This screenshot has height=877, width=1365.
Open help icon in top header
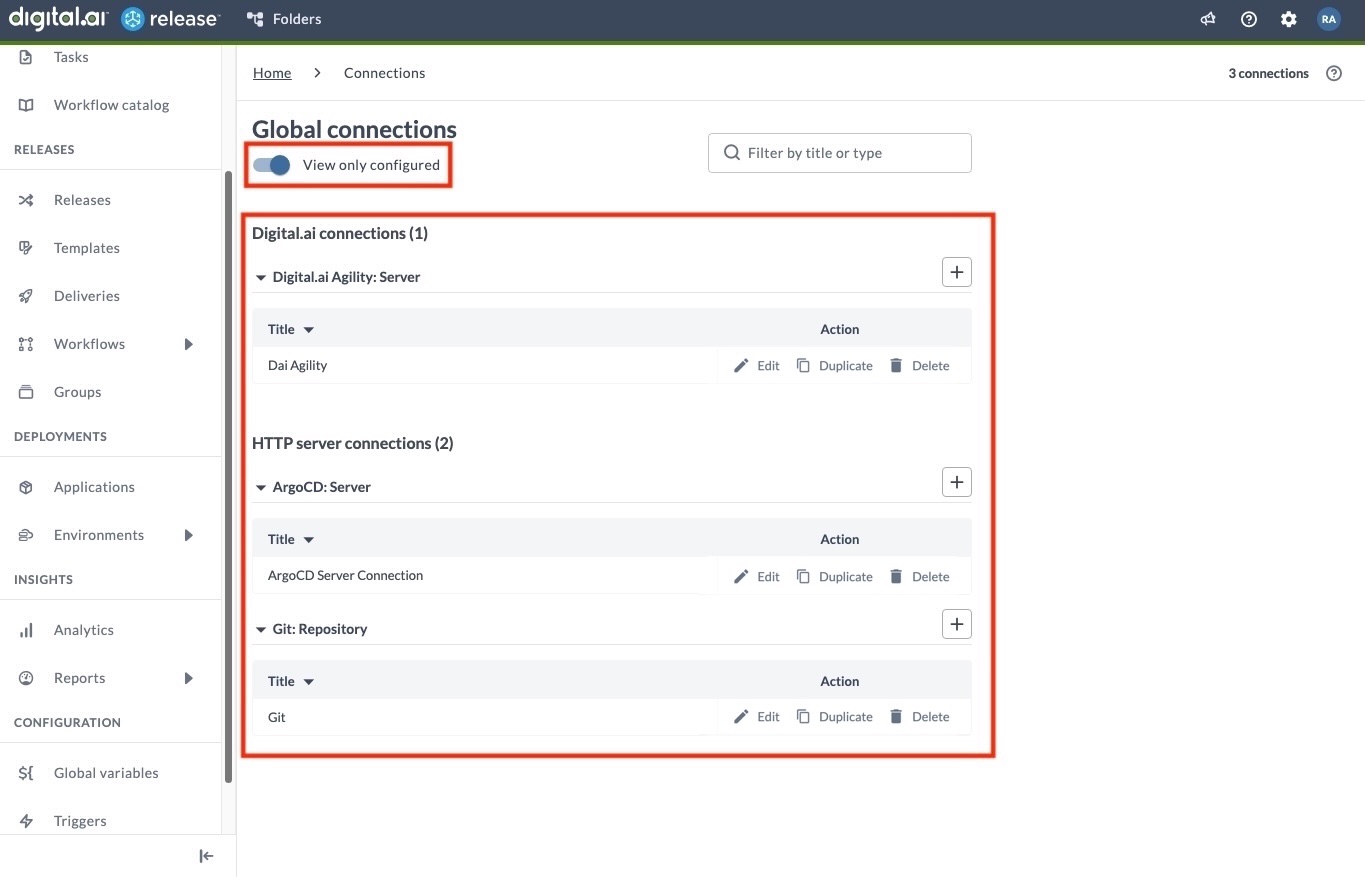(x=1248, y=19)
